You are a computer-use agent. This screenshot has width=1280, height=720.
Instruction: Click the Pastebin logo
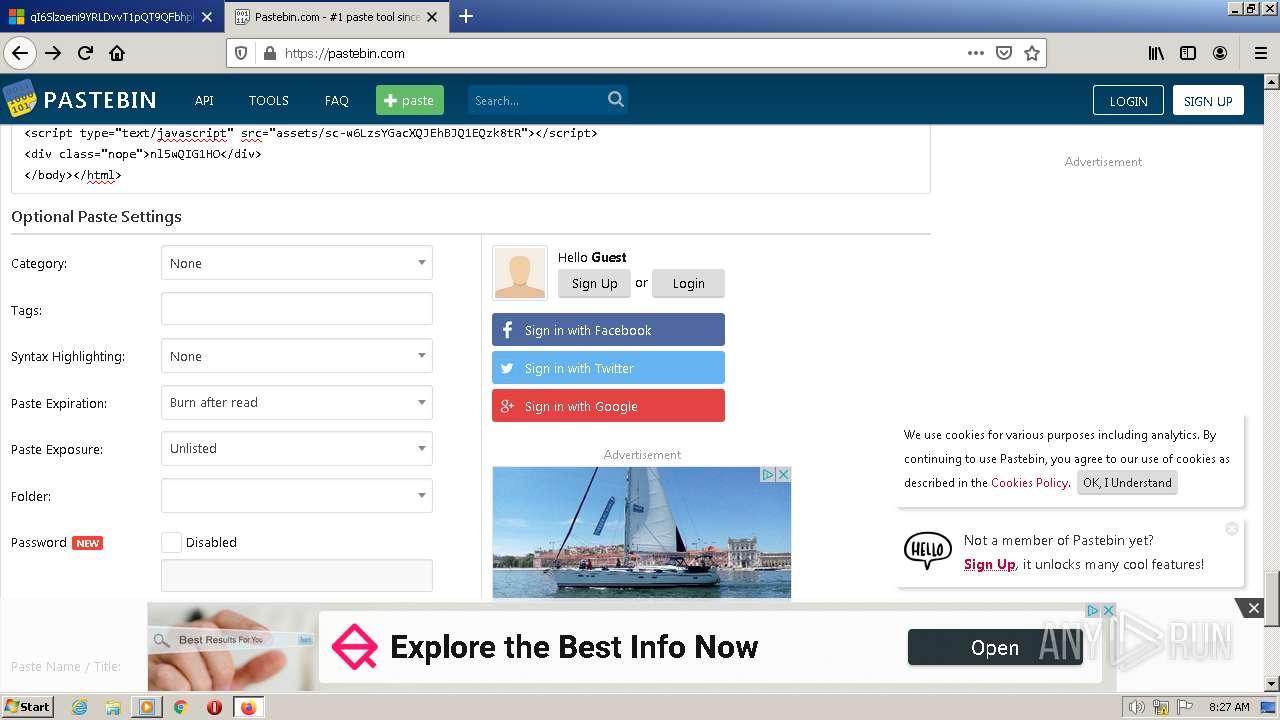tap(80, 99)
